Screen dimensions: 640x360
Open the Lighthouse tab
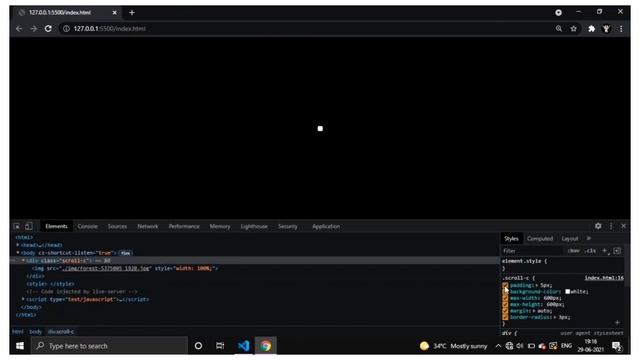click(x=254, y=226)
